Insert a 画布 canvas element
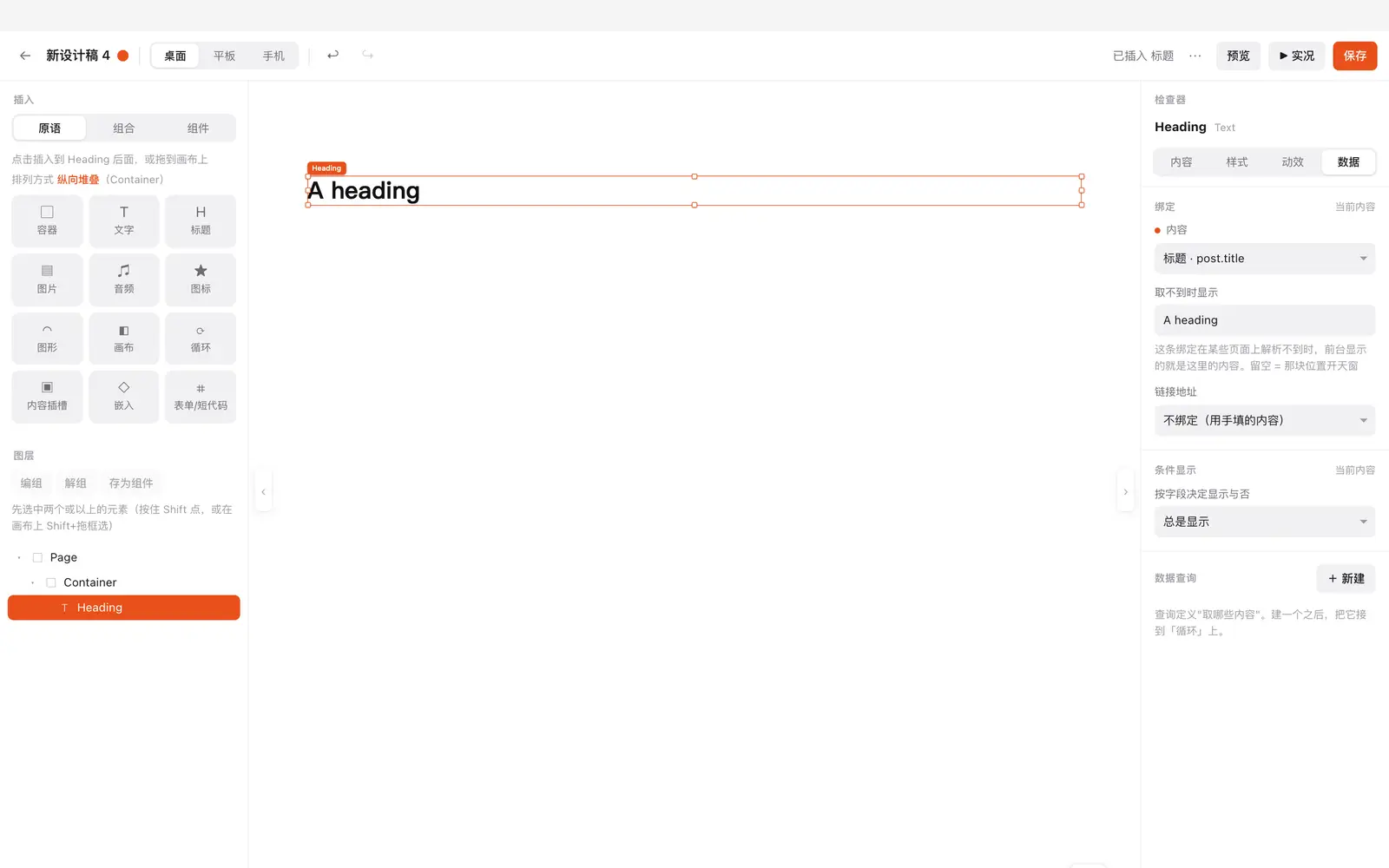This screenshot has width=1389, height=868. [124, 339]
